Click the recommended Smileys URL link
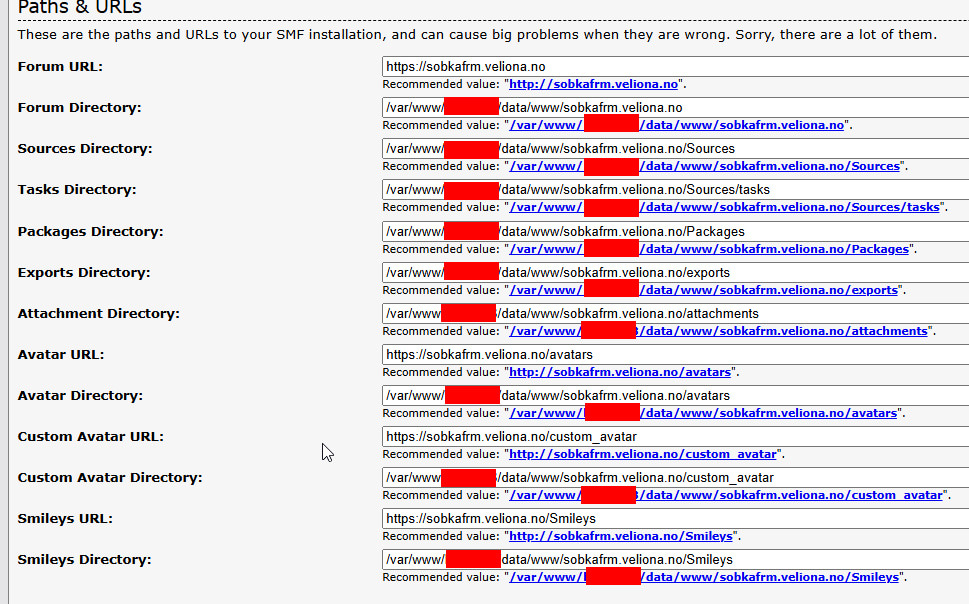969x604 pixels. pos(622,536)
